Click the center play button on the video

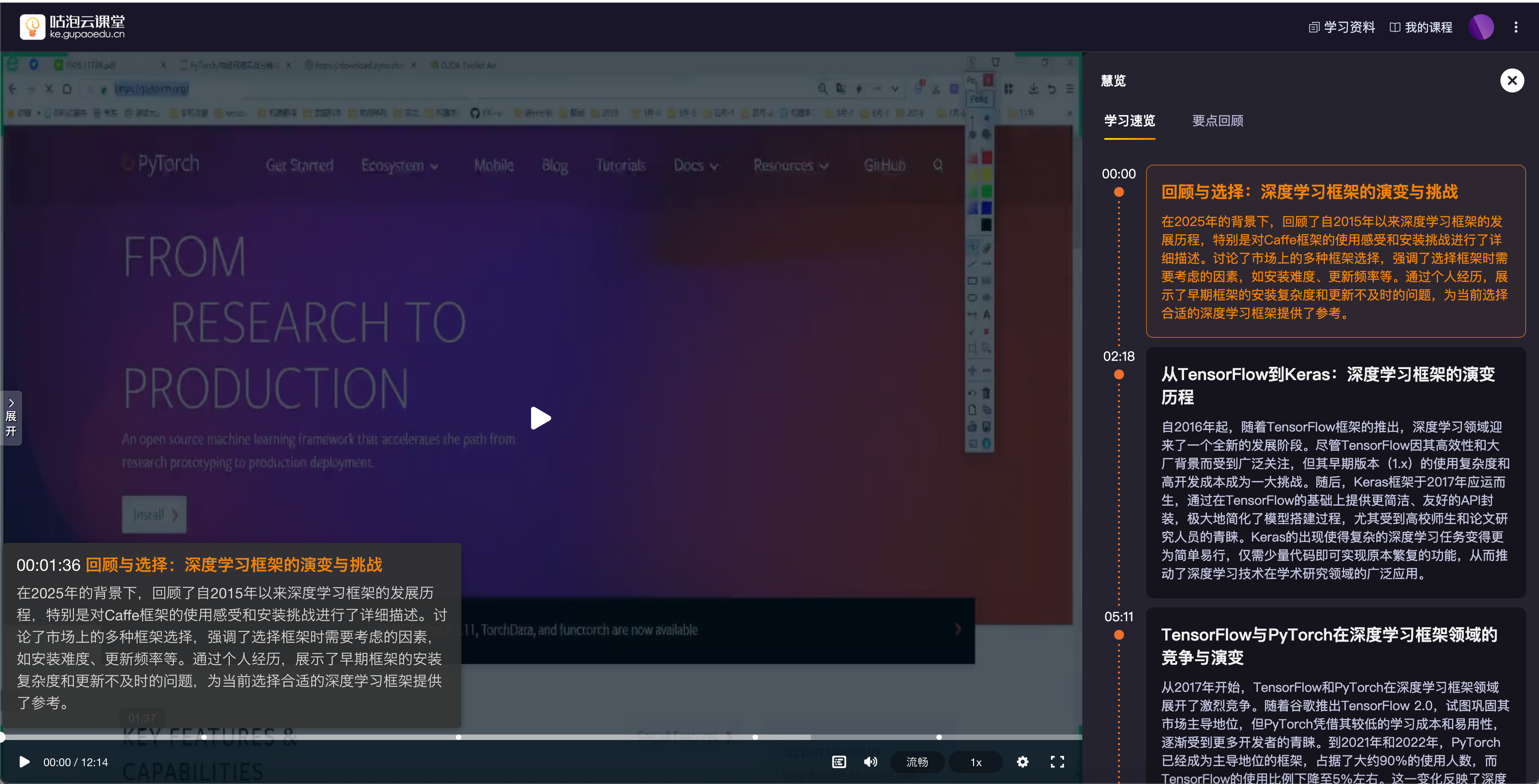pos(541,418)
